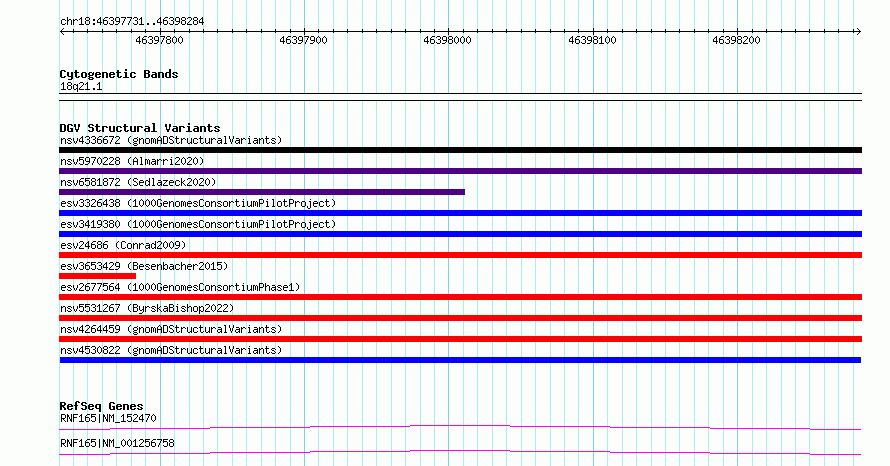Click ruler position 46397800
890x466 pixels.
coord(159,40)
